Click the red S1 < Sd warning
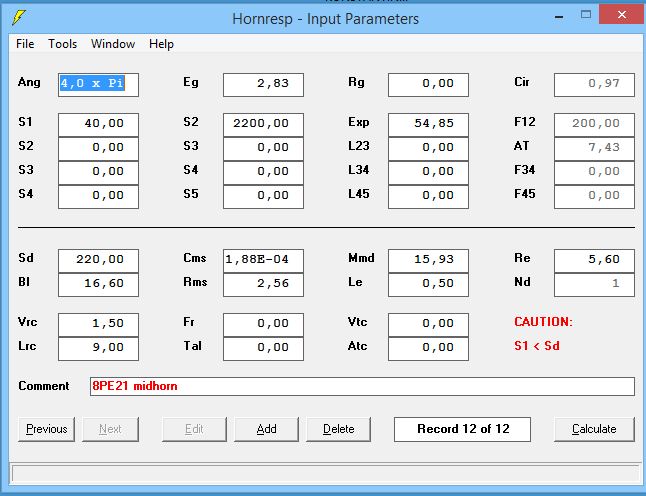646x496 pixels. [537, 346]
